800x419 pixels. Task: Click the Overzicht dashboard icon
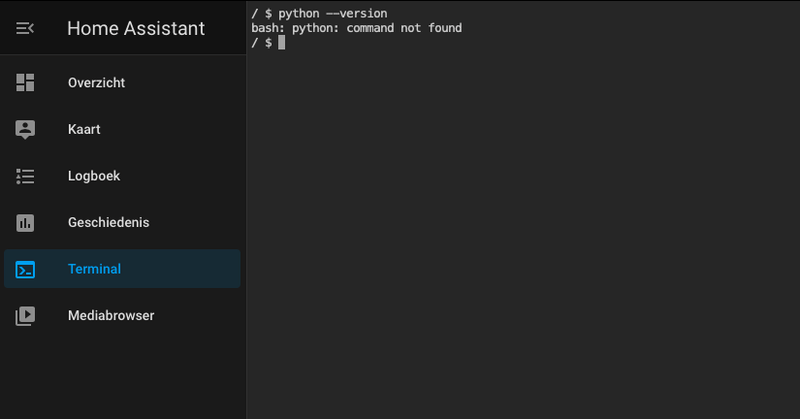(25, 83)
